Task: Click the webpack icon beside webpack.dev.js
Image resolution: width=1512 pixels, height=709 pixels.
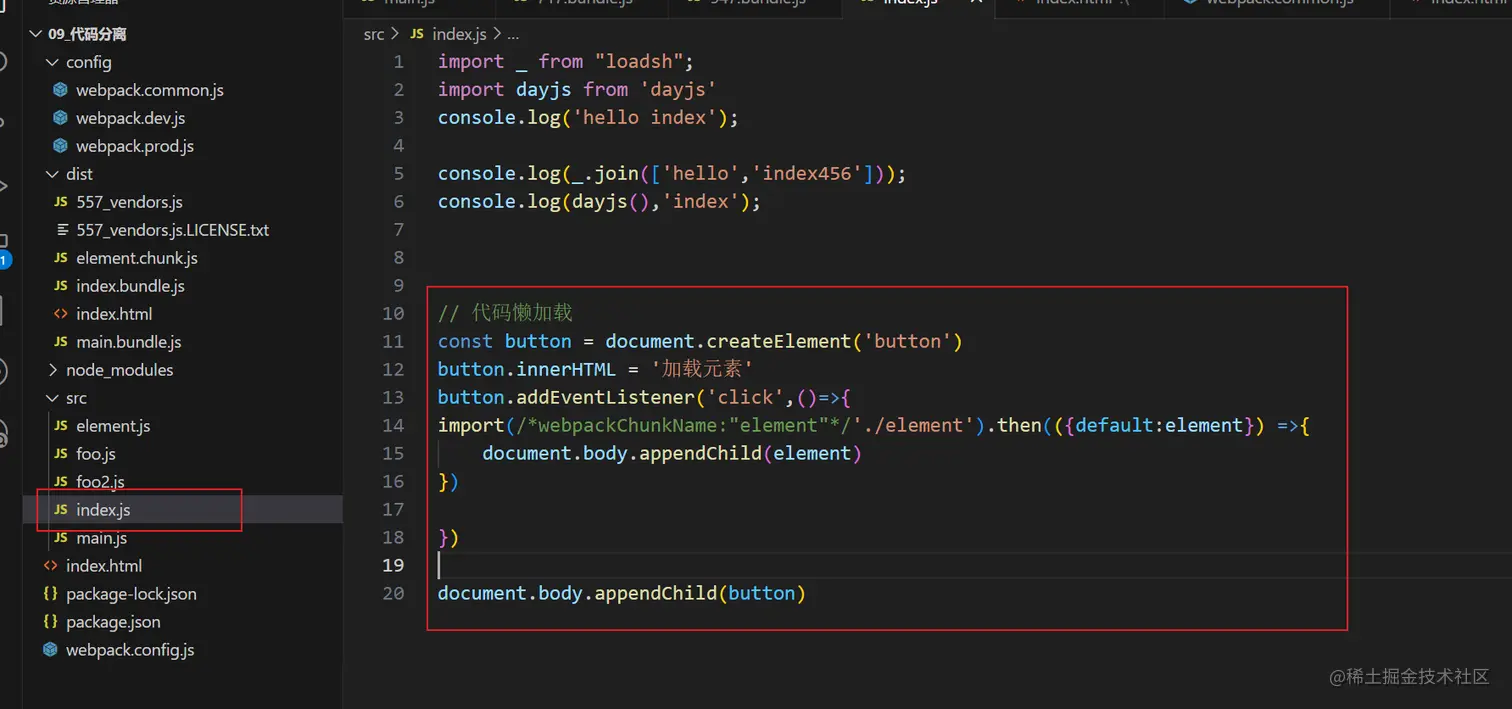Action: 60,118
